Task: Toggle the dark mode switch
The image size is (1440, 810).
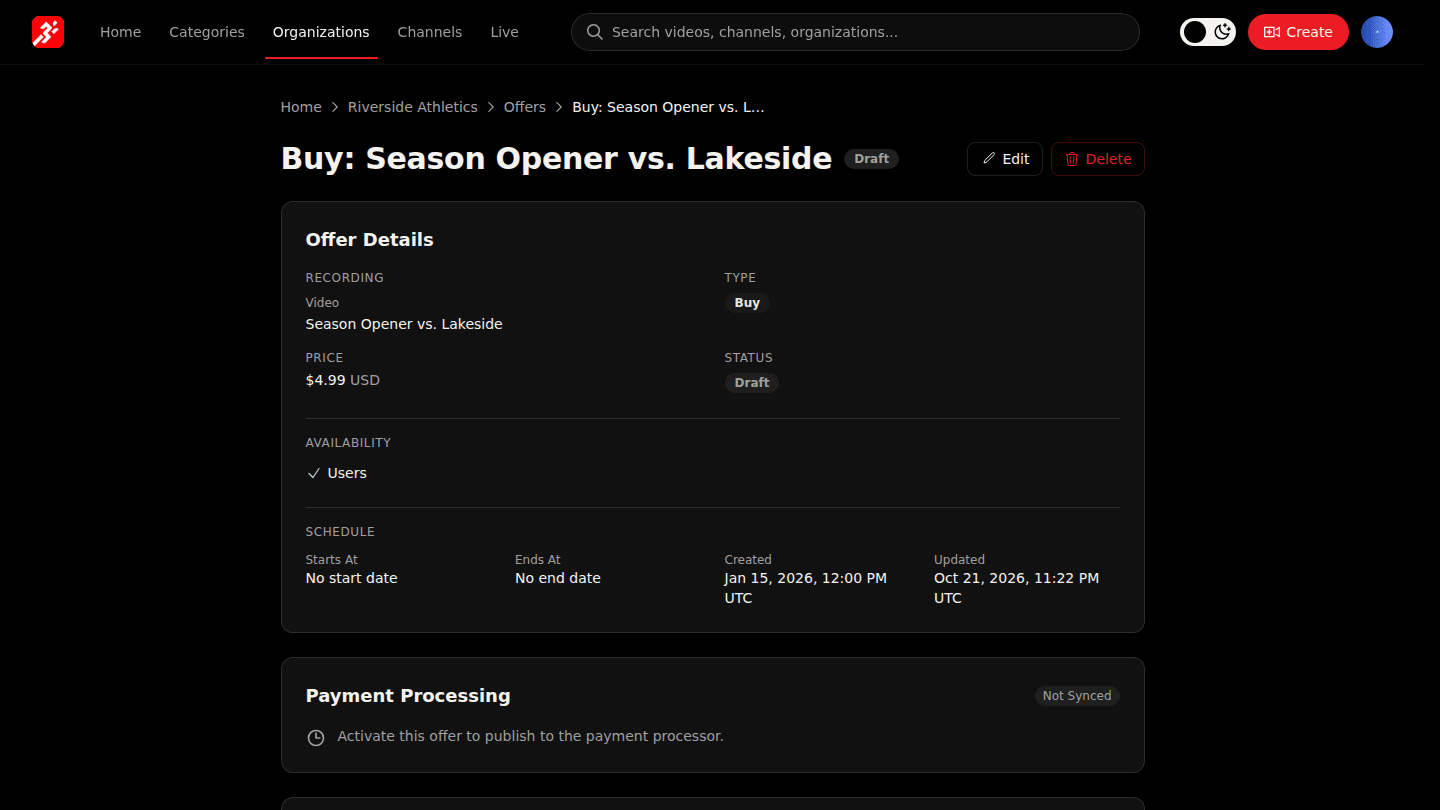Action: coord(1208,32)
